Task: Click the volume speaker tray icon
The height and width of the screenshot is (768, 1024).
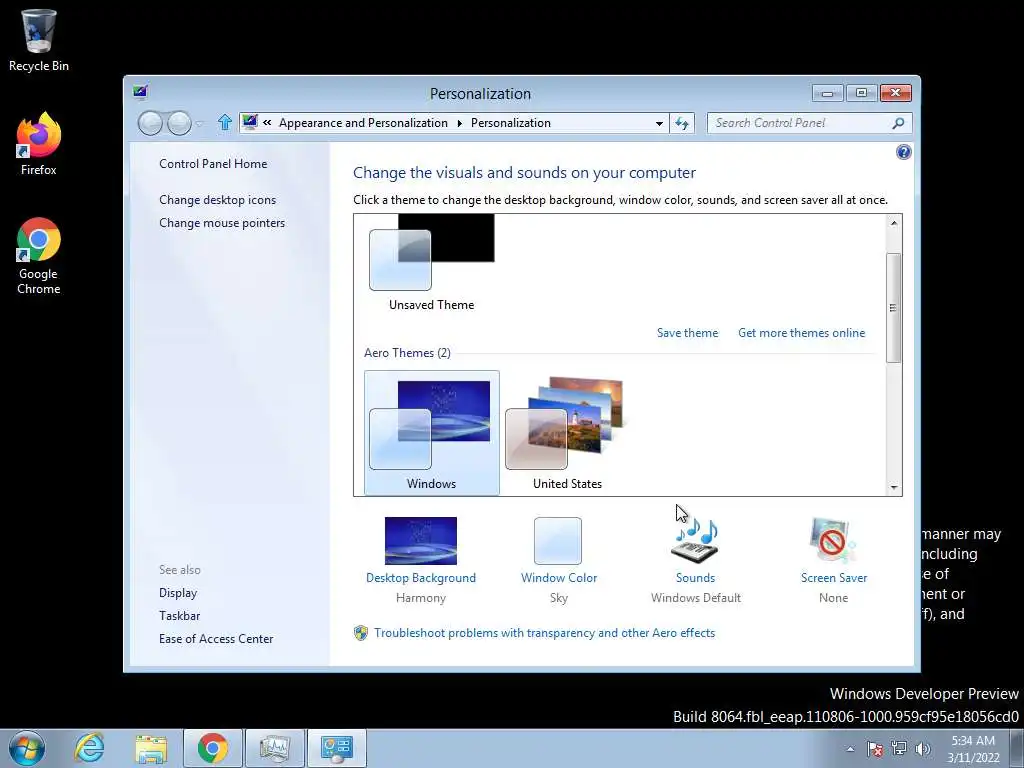Action: 923,749
